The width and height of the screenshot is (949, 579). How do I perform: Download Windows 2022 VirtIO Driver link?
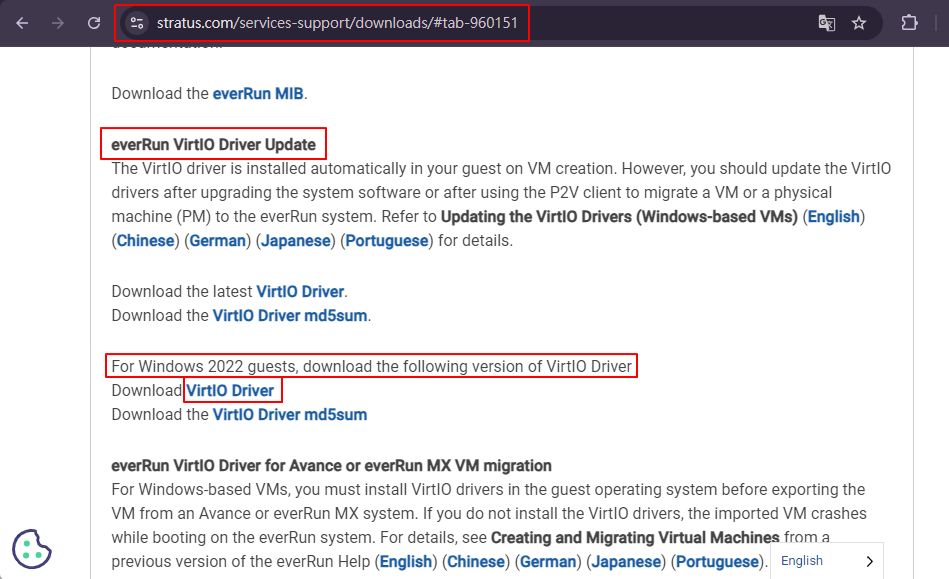[230, 391]
